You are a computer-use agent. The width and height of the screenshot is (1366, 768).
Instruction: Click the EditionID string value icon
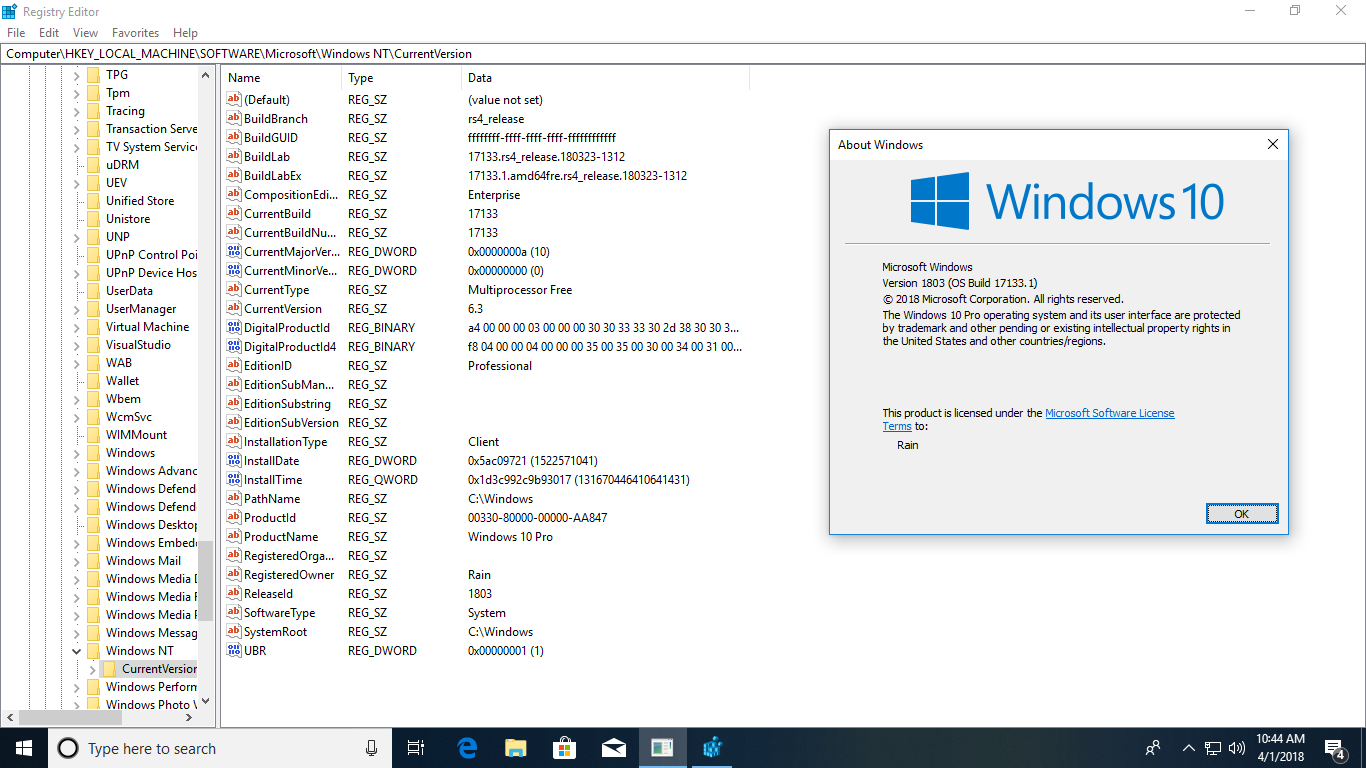[234, 366]
